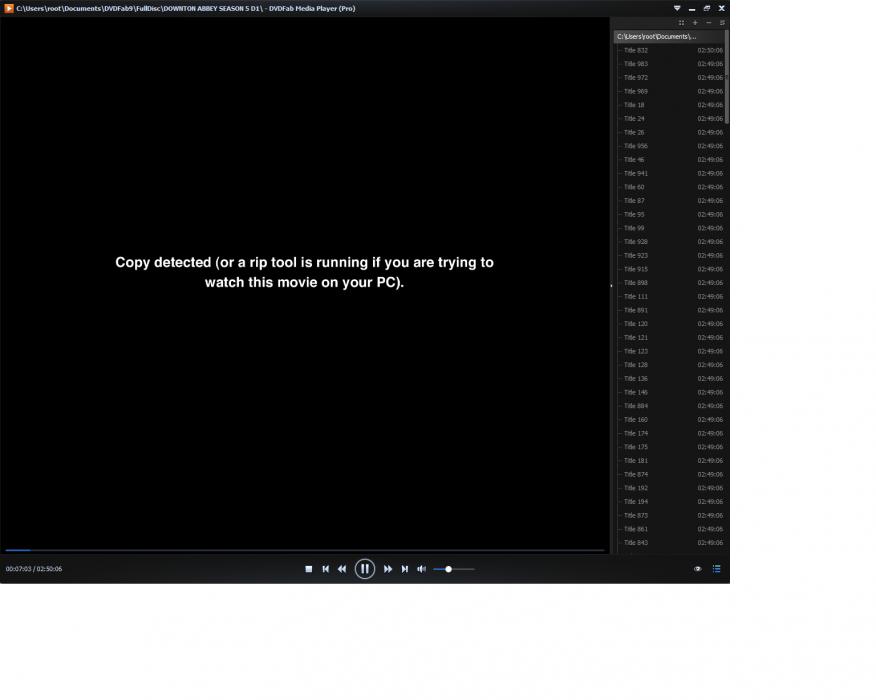The width and height of the screenshot is (876, 700).
Task: Select Title 843 in the playlist
Action: (x=670, y=543)
